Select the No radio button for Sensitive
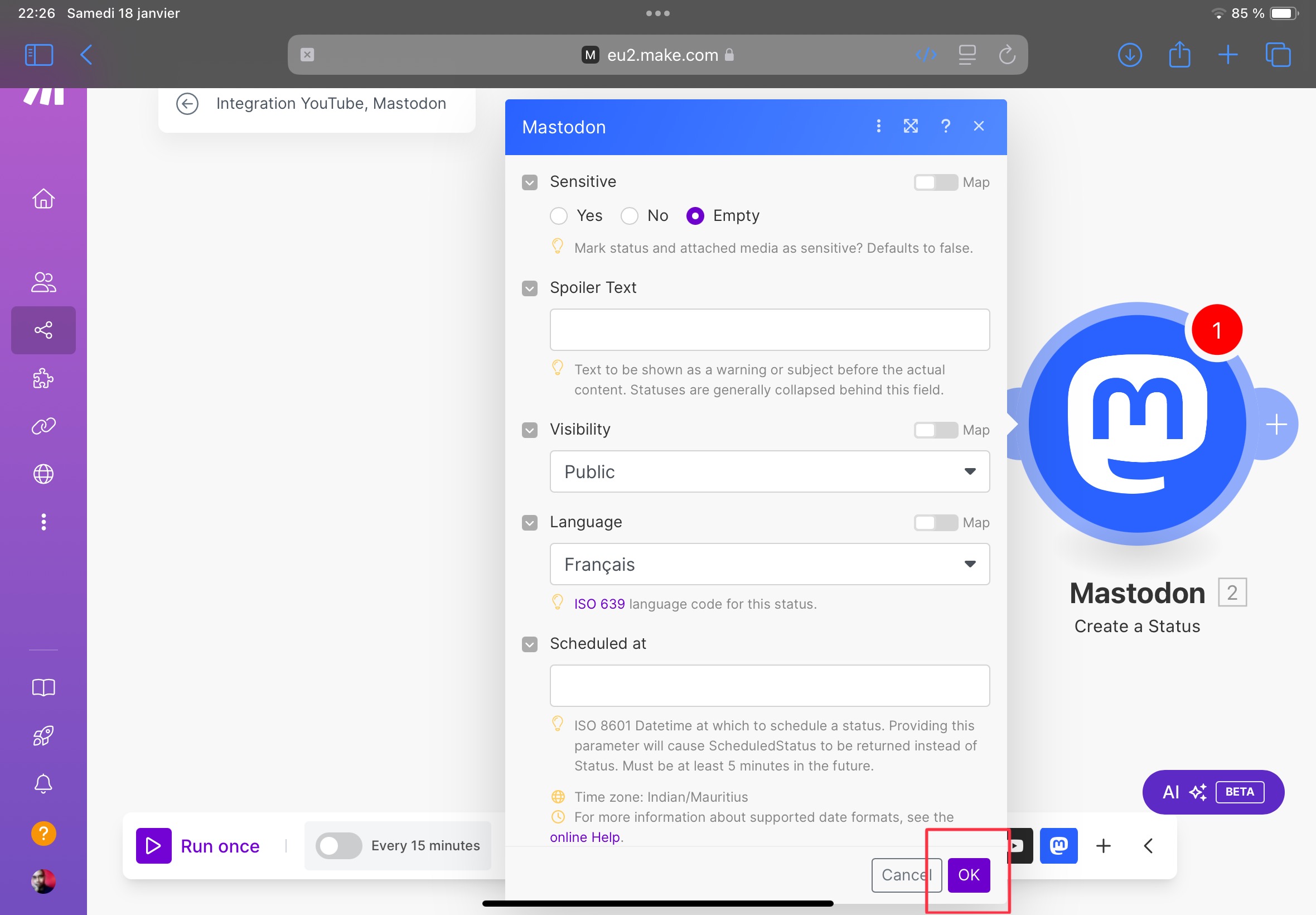 pos(628,215)
